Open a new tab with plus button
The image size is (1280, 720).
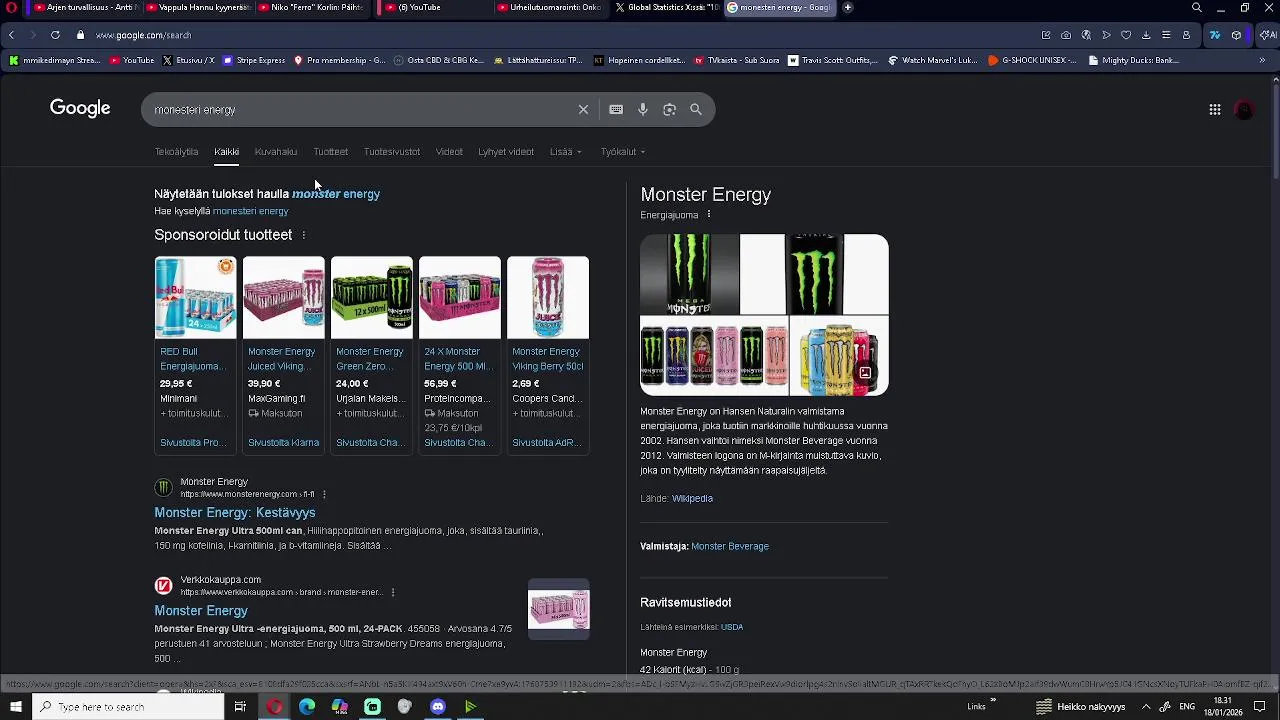[x=848, y=8]
